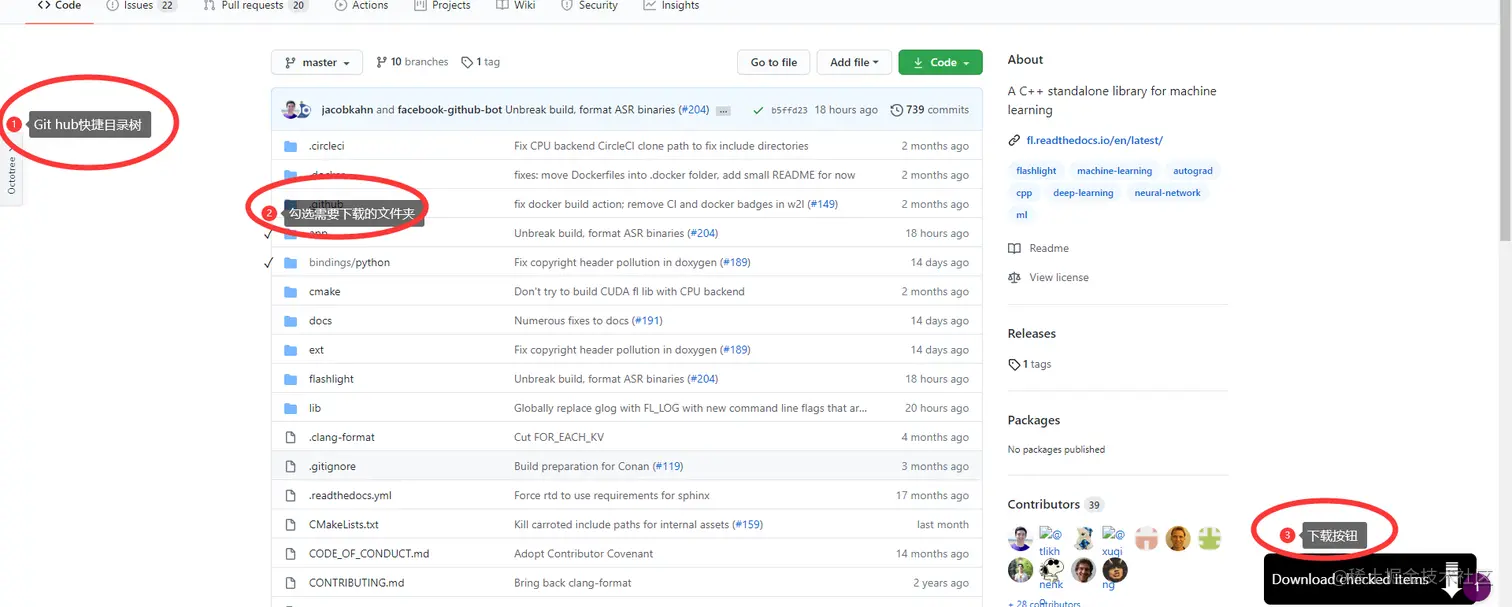This screenshot has height=607, width=1512.
Task: Click the ext folder icon
Action: pos(291,350)
